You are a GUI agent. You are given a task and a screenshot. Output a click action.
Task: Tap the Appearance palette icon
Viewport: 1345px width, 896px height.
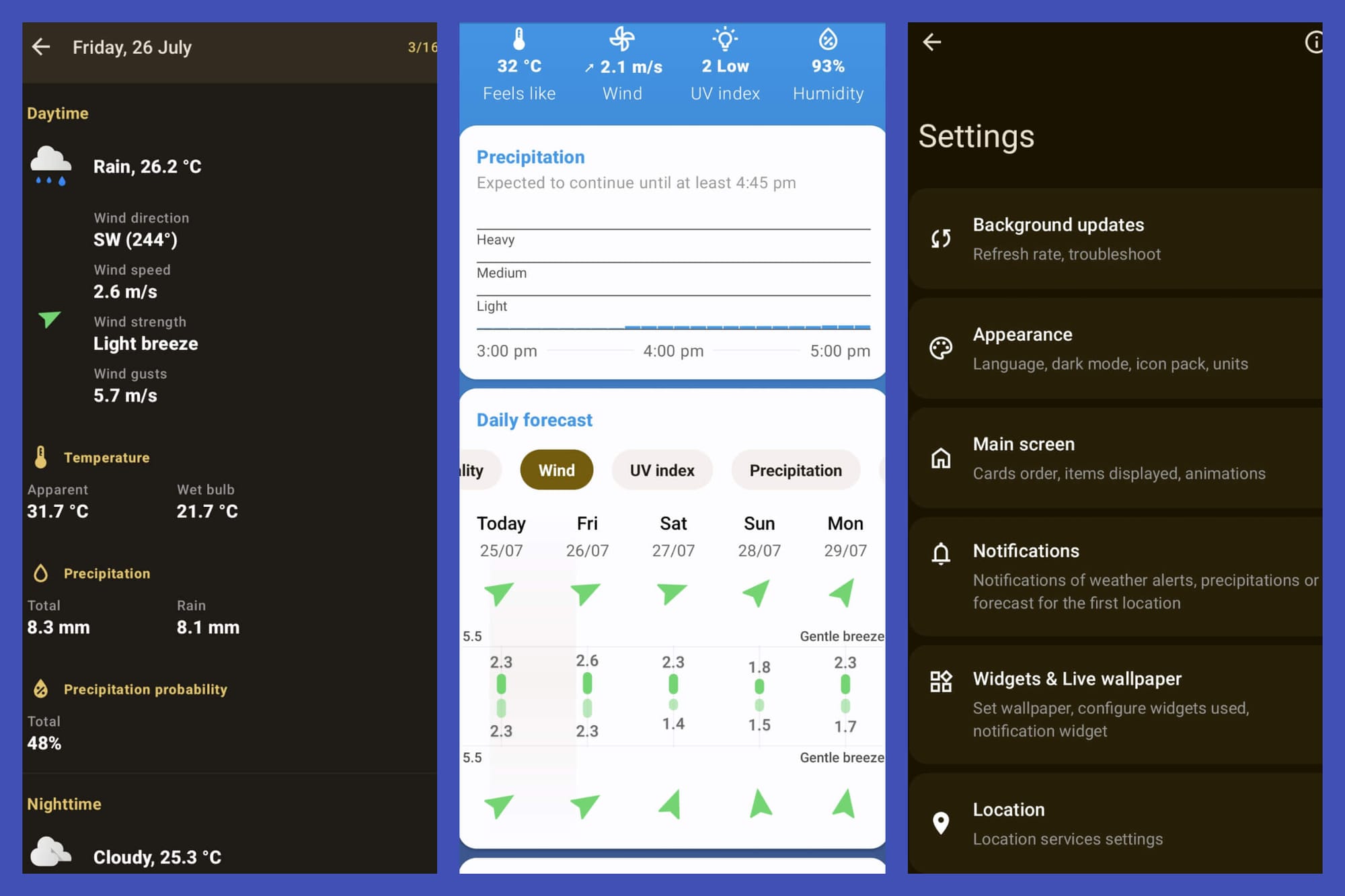(x=940, y=348)
